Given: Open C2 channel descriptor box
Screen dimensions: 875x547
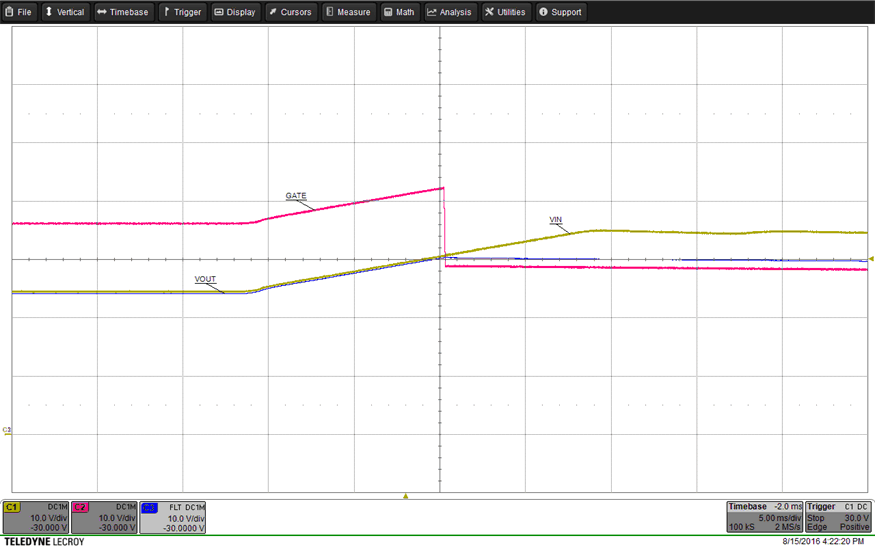Looking at the screenshot, I should point(104,517).
